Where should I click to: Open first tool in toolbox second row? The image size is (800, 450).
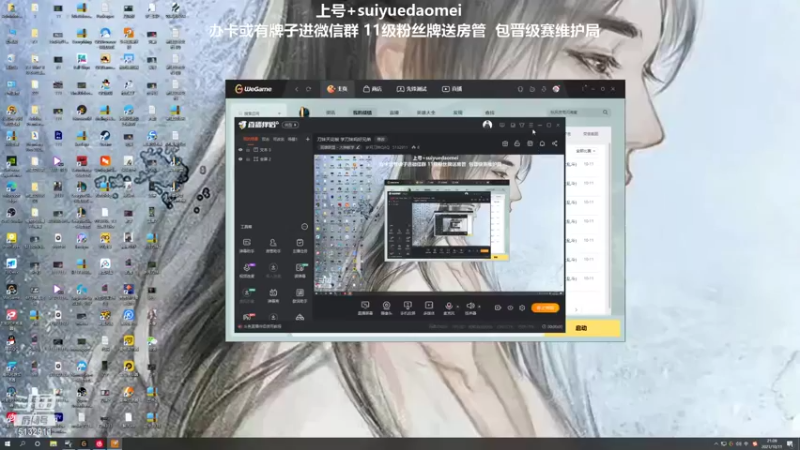pos(247,270)
